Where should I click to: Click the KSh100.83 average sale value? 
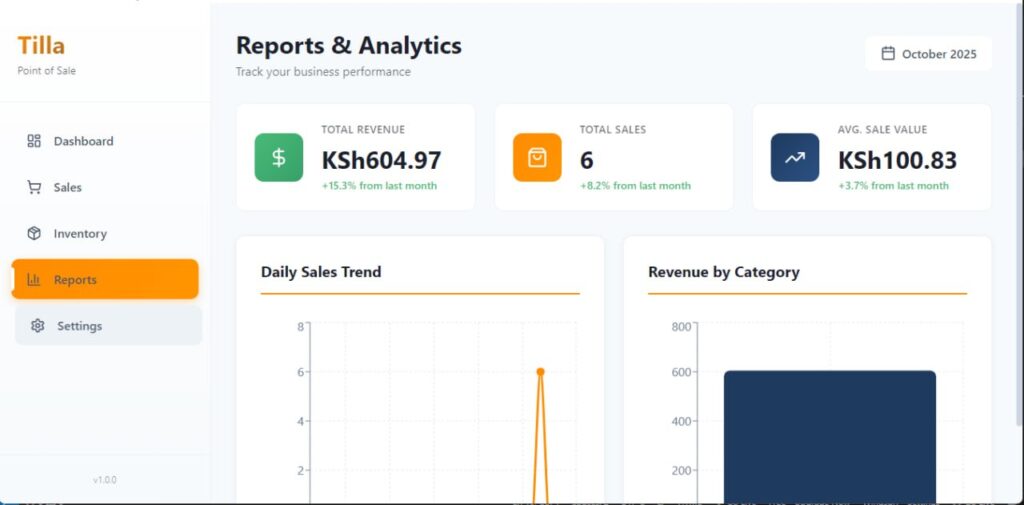897,160
